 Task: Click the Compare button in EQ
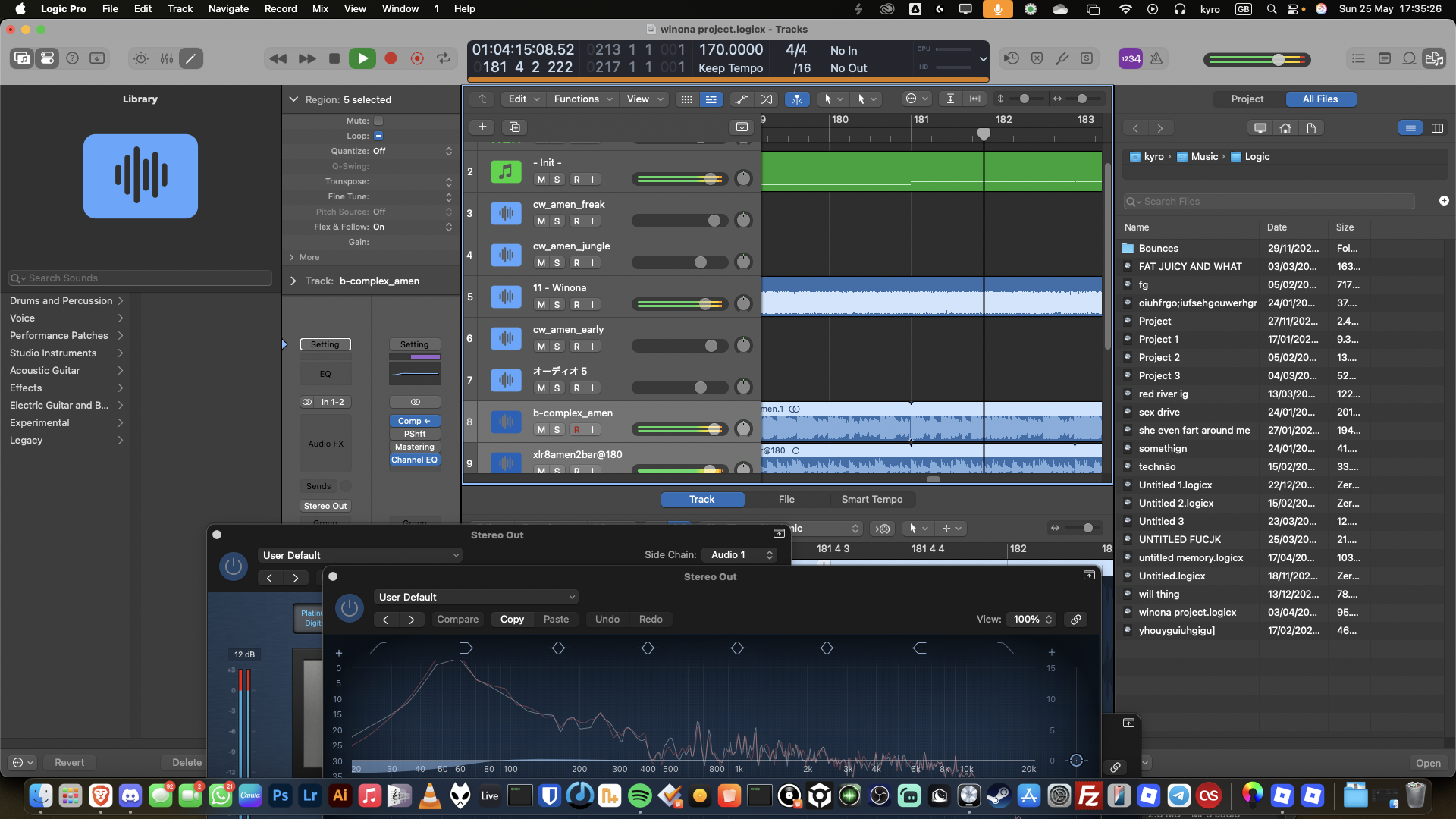457,620
